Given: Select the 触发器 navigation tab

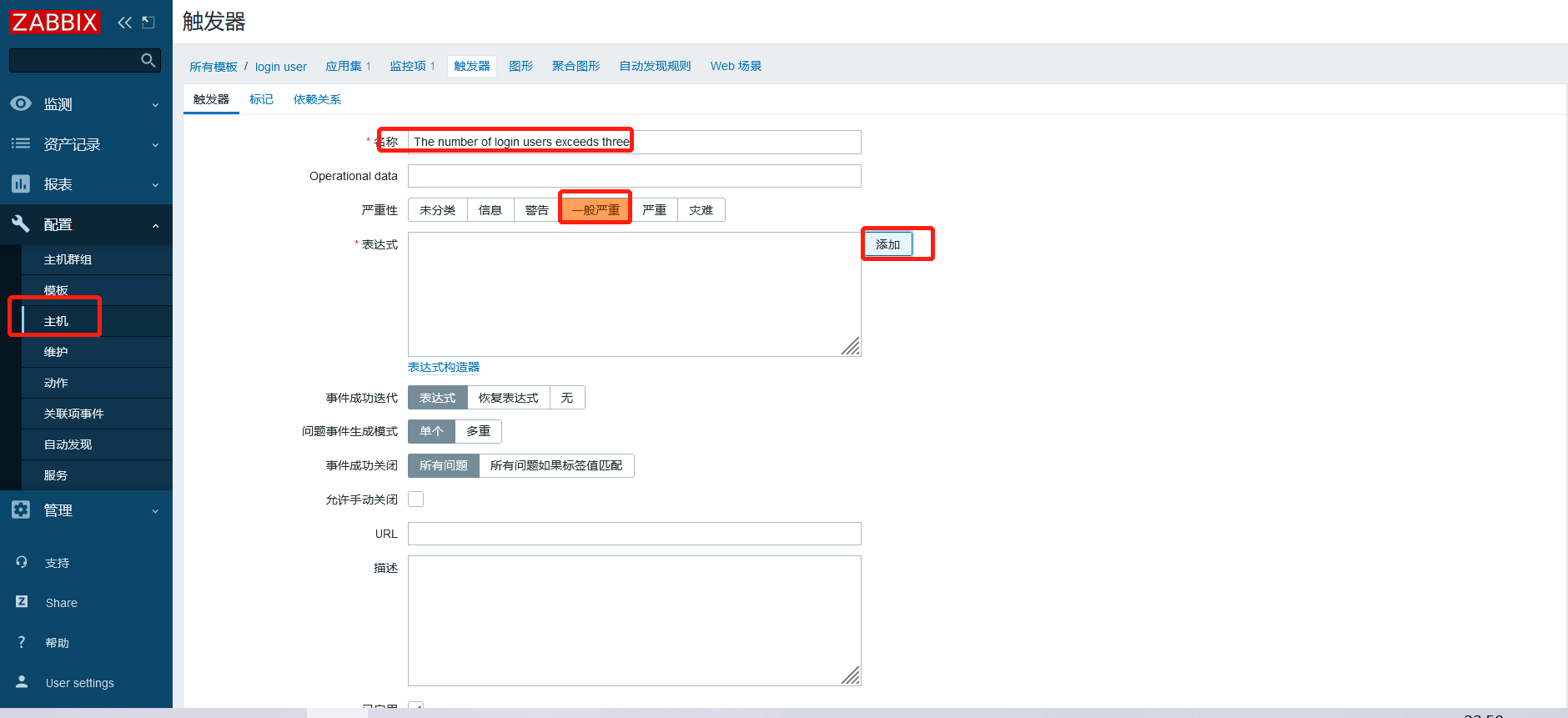Looking at the screenshot, I should [x=472, y=66].
